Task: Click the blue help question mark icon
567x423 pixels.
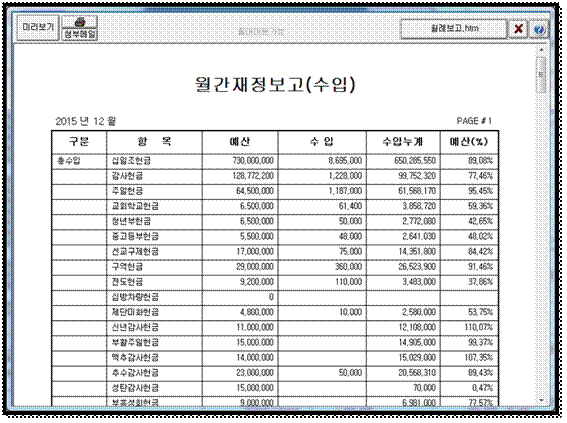Action: point(539,29)
